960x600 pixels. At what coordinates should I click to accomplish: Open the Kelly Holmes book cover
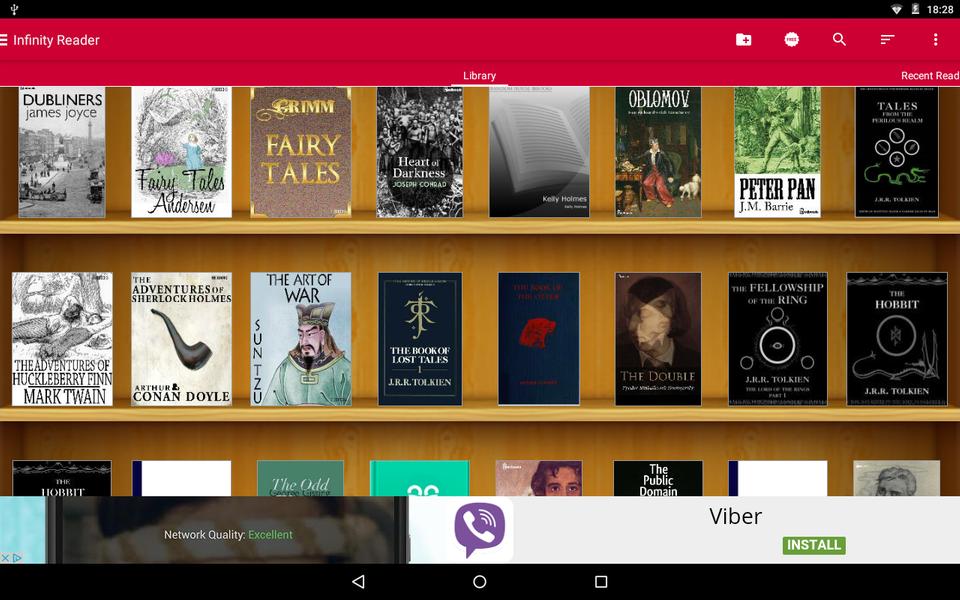pos(539,152)
